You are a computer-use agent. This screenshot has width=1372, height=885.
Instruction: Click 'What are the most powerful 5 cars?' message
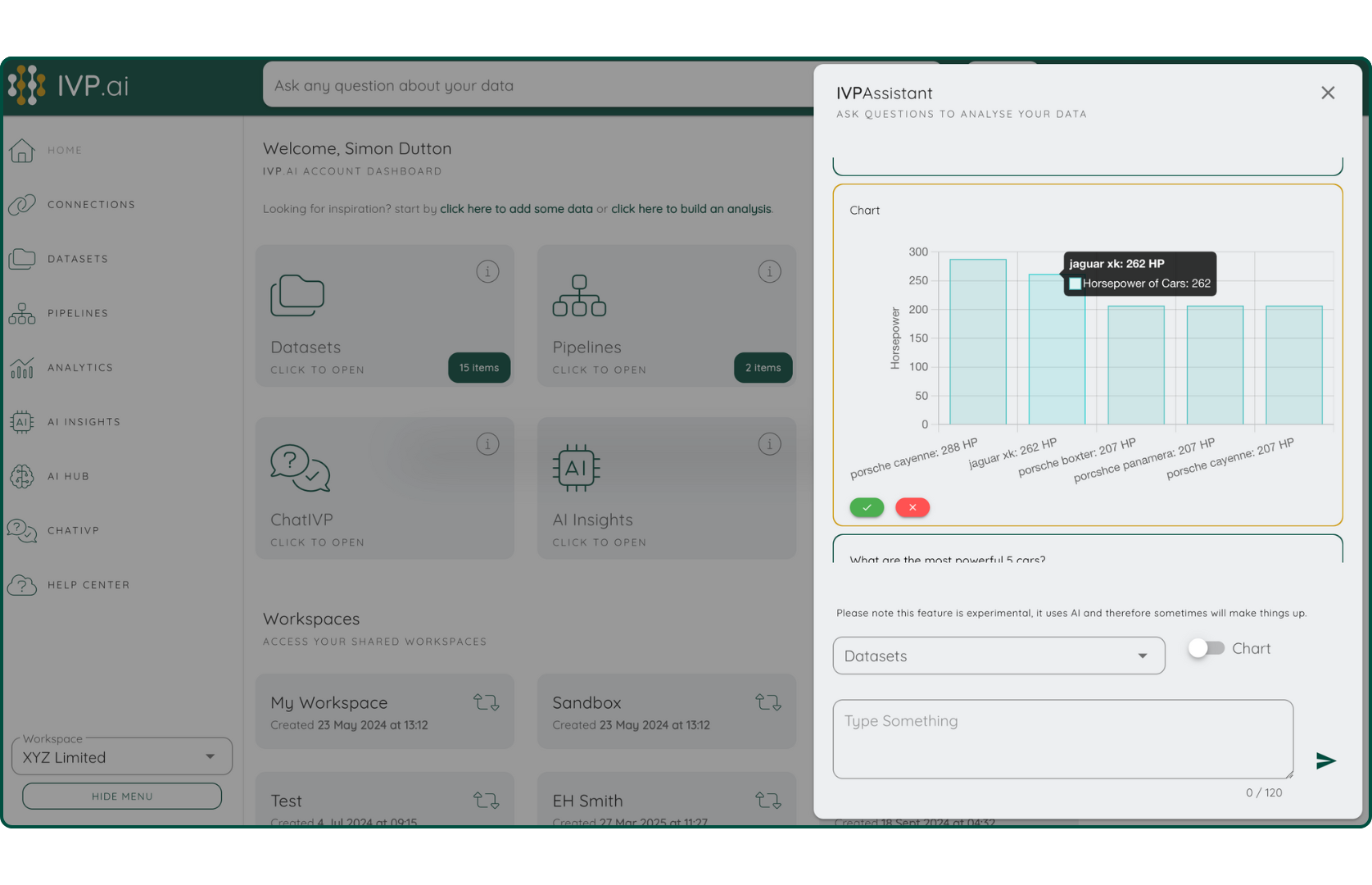(948, 560)
